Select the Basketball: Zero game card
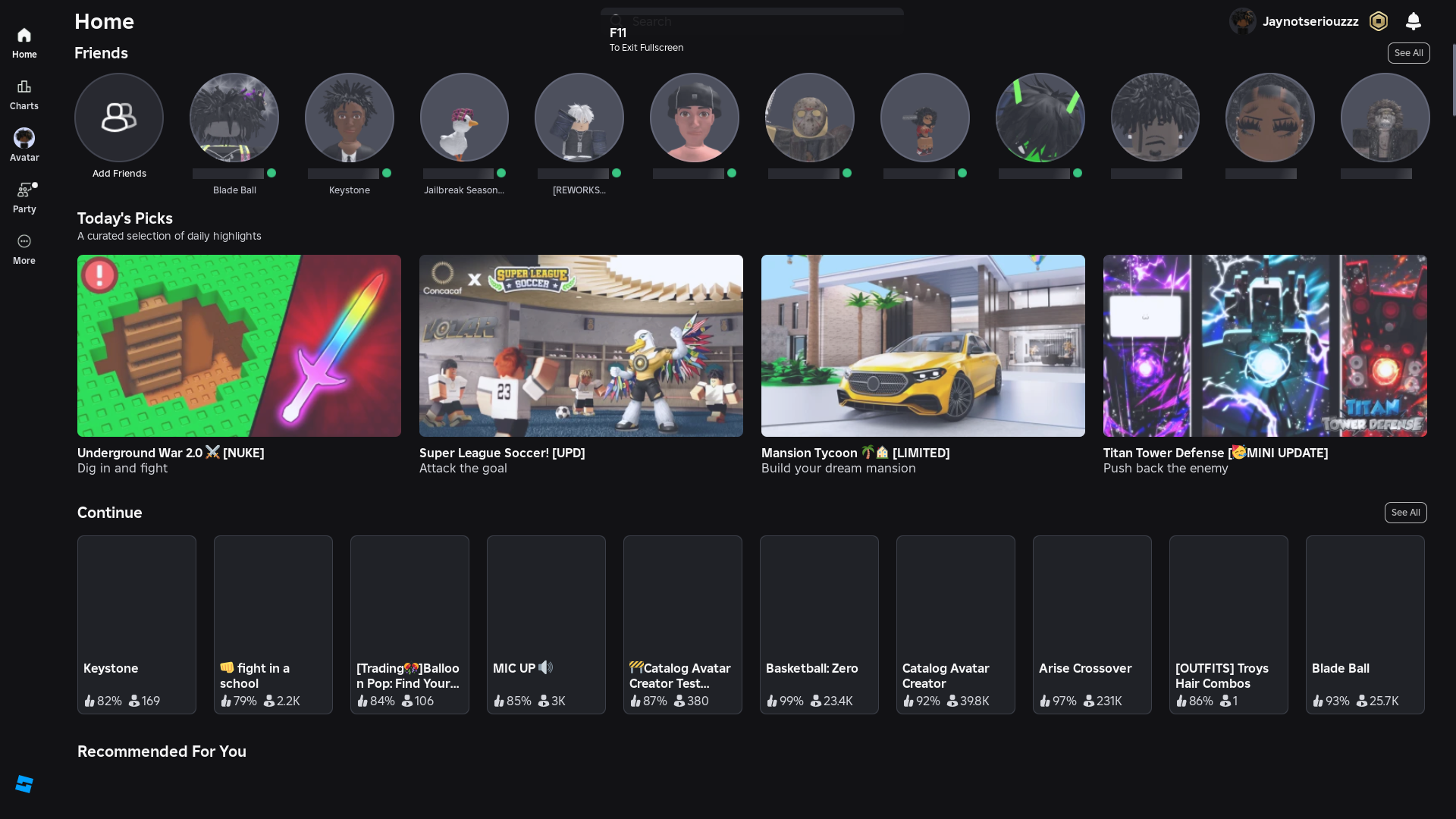Viewport: 1456px width, 819px height. (x=819, y=623)
